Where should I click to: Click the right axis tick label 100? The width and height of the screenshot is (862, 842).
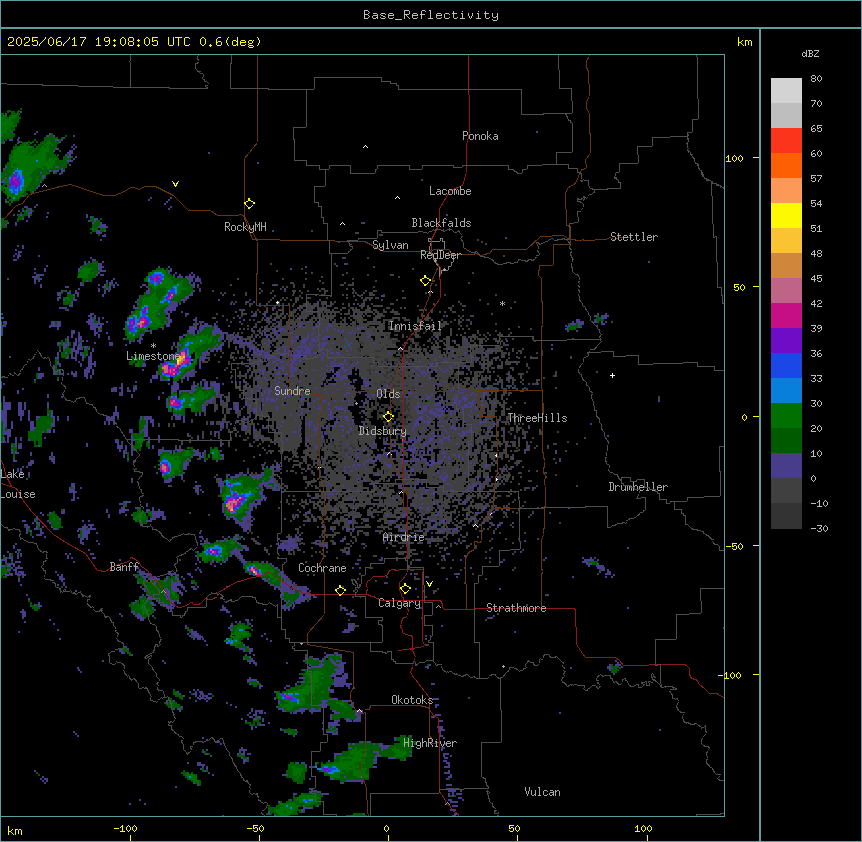tap(734, 158)
